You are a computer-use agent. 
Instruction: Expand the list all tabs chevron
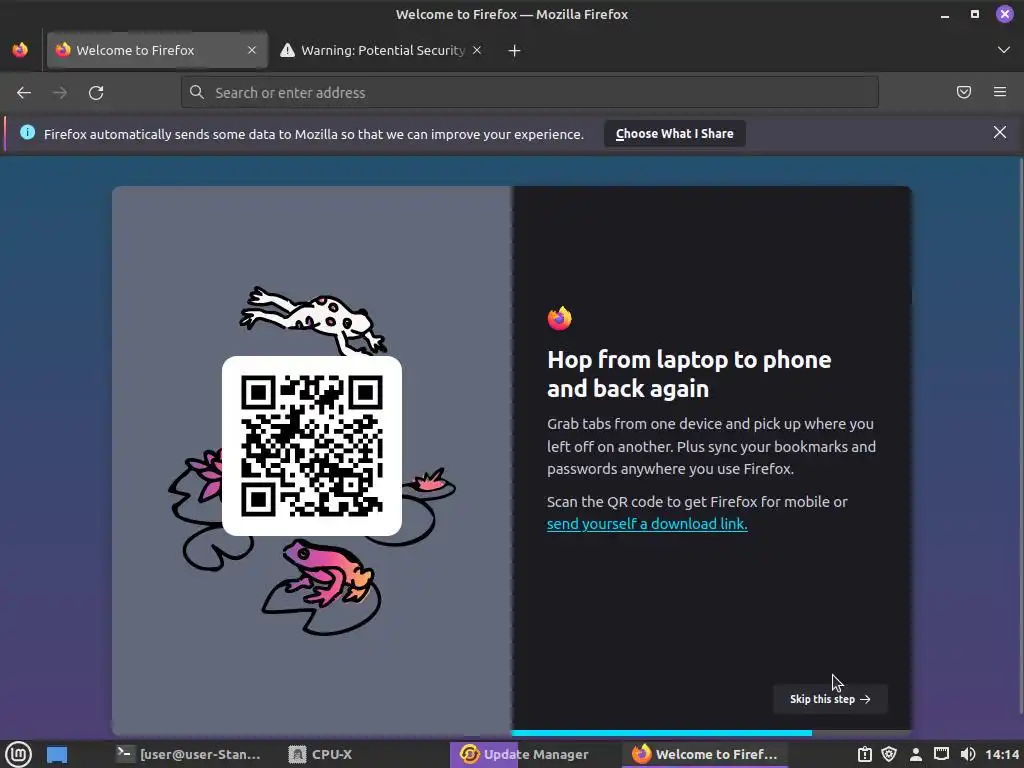click(1004, 50)
